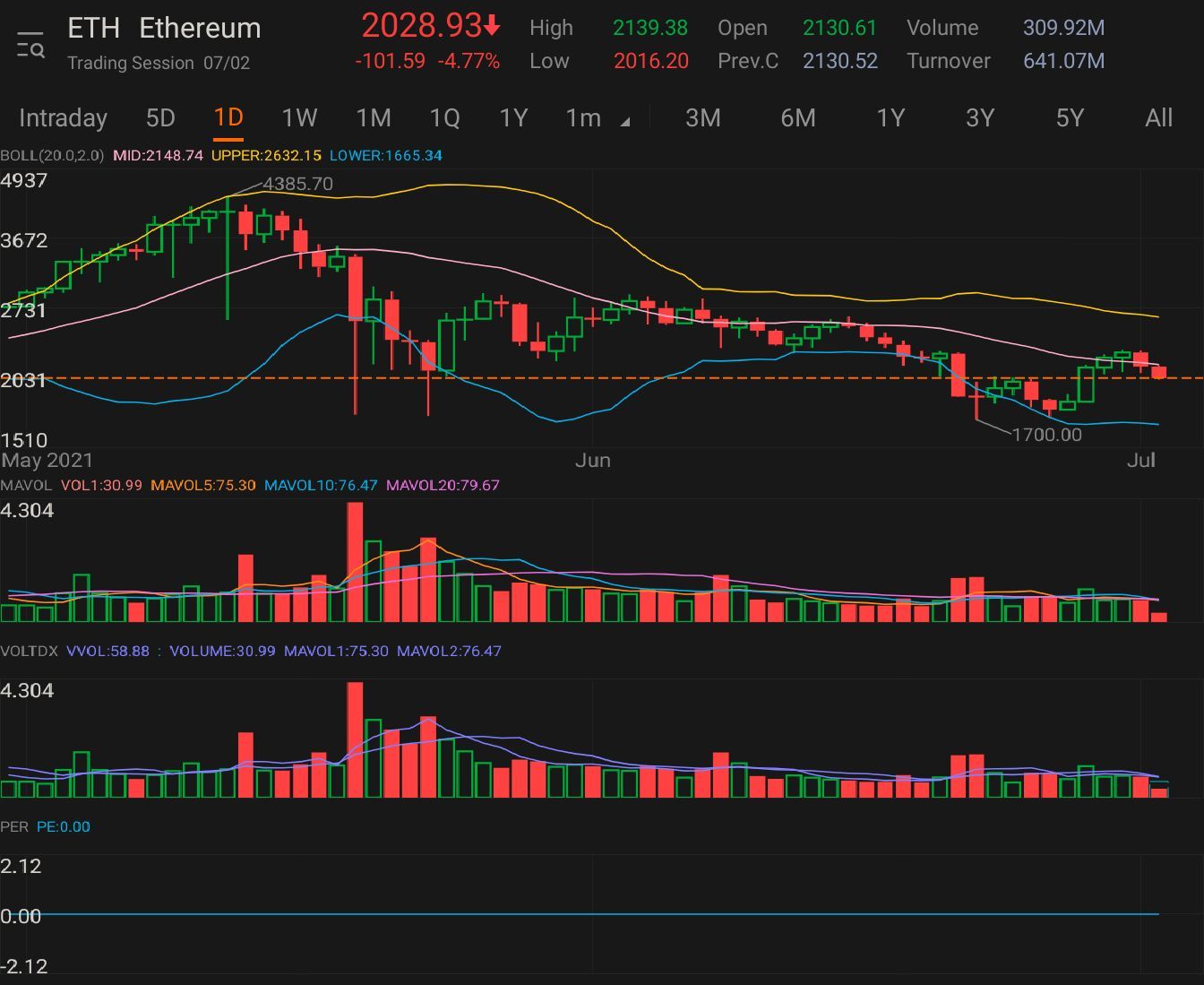Image resolution: width=1204 pixels, height=985 pixels.
Task: Click the ETH ticker symbol
Action: pos(93,28)
